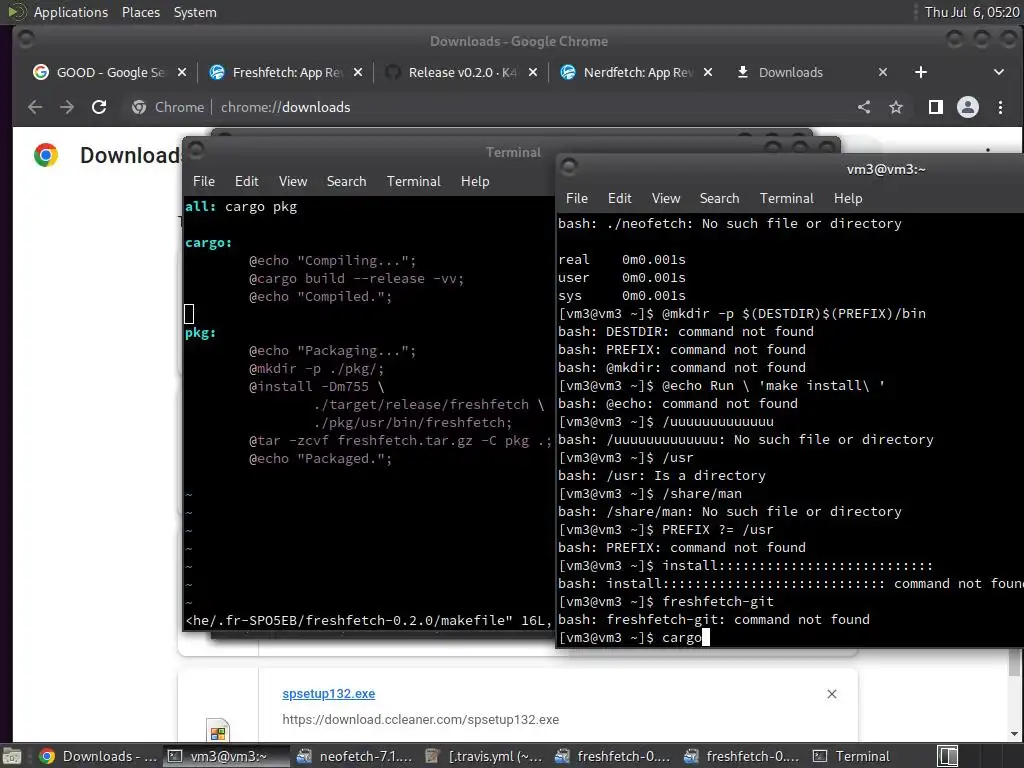Open View menu in vm3@vm3 terminal
The width and height of the screenshot is (1024, 768).
666,199
